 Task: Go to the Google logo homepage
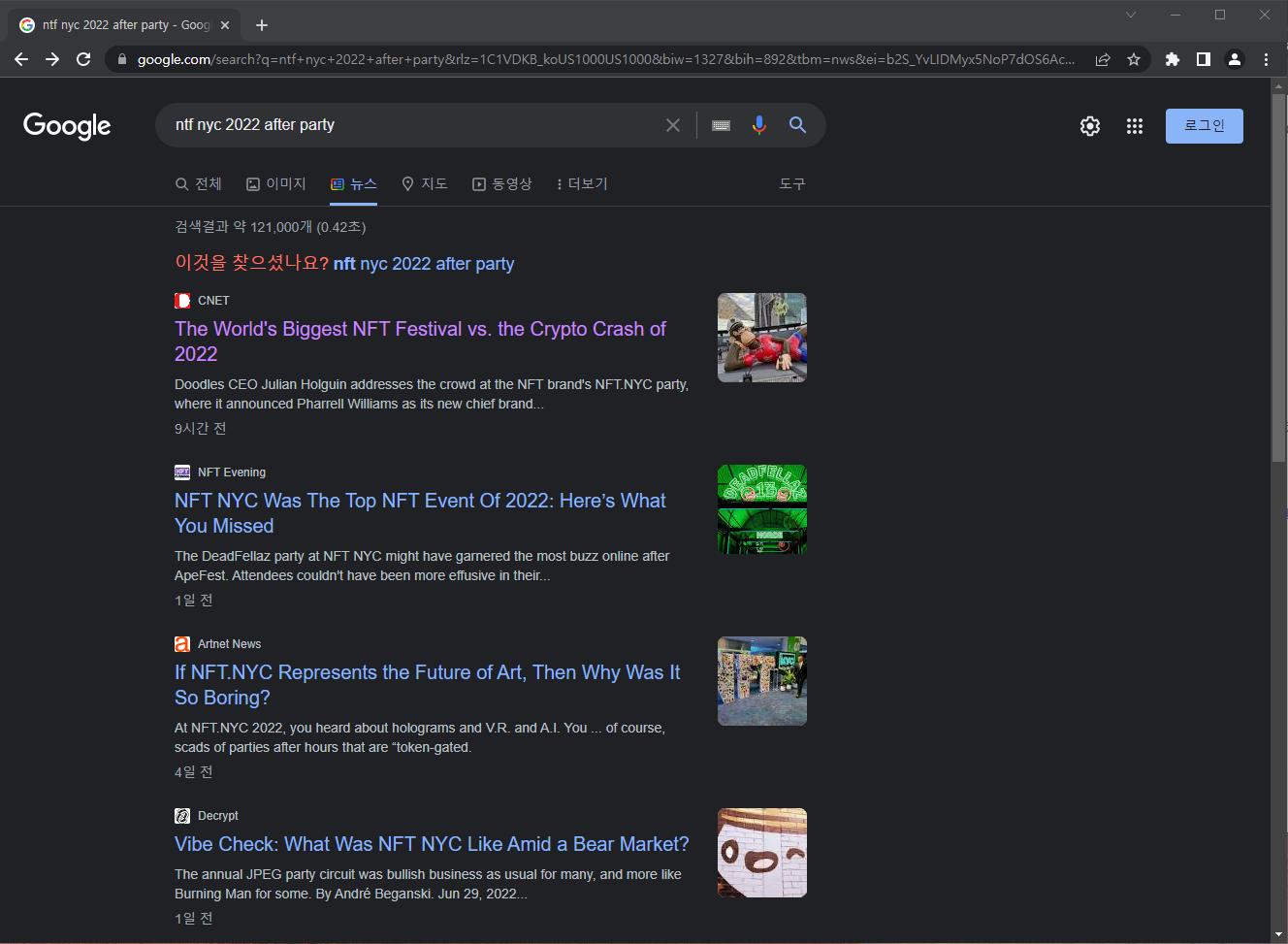(x=67, y=126)
